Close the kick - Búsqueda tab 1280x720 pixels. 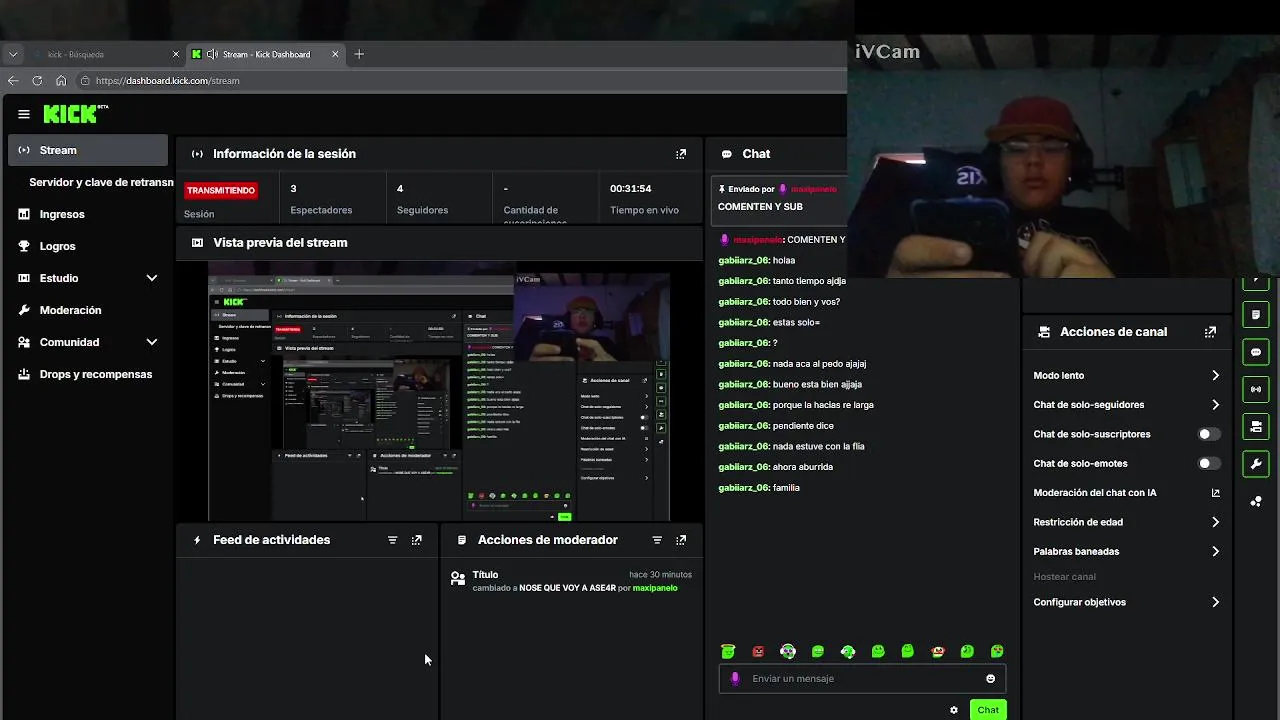pyautogui.click(x=176, y=54)
